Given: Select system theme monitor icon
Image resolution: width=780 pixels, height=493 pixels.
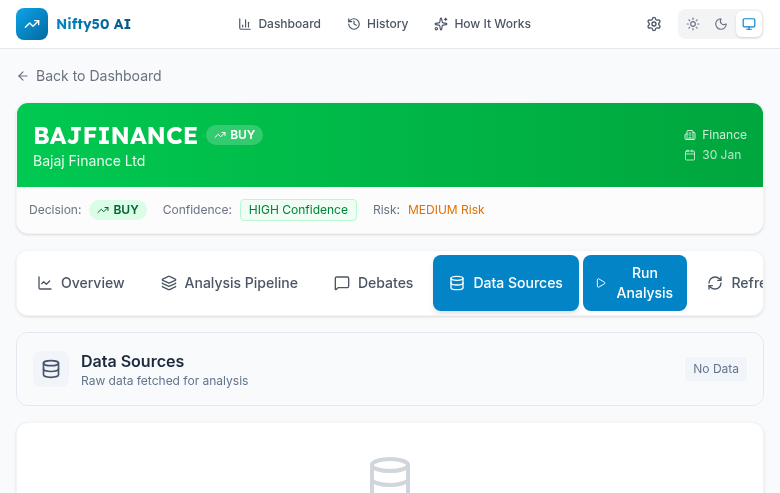Looking at the screenshot, I should pos(748,24).
